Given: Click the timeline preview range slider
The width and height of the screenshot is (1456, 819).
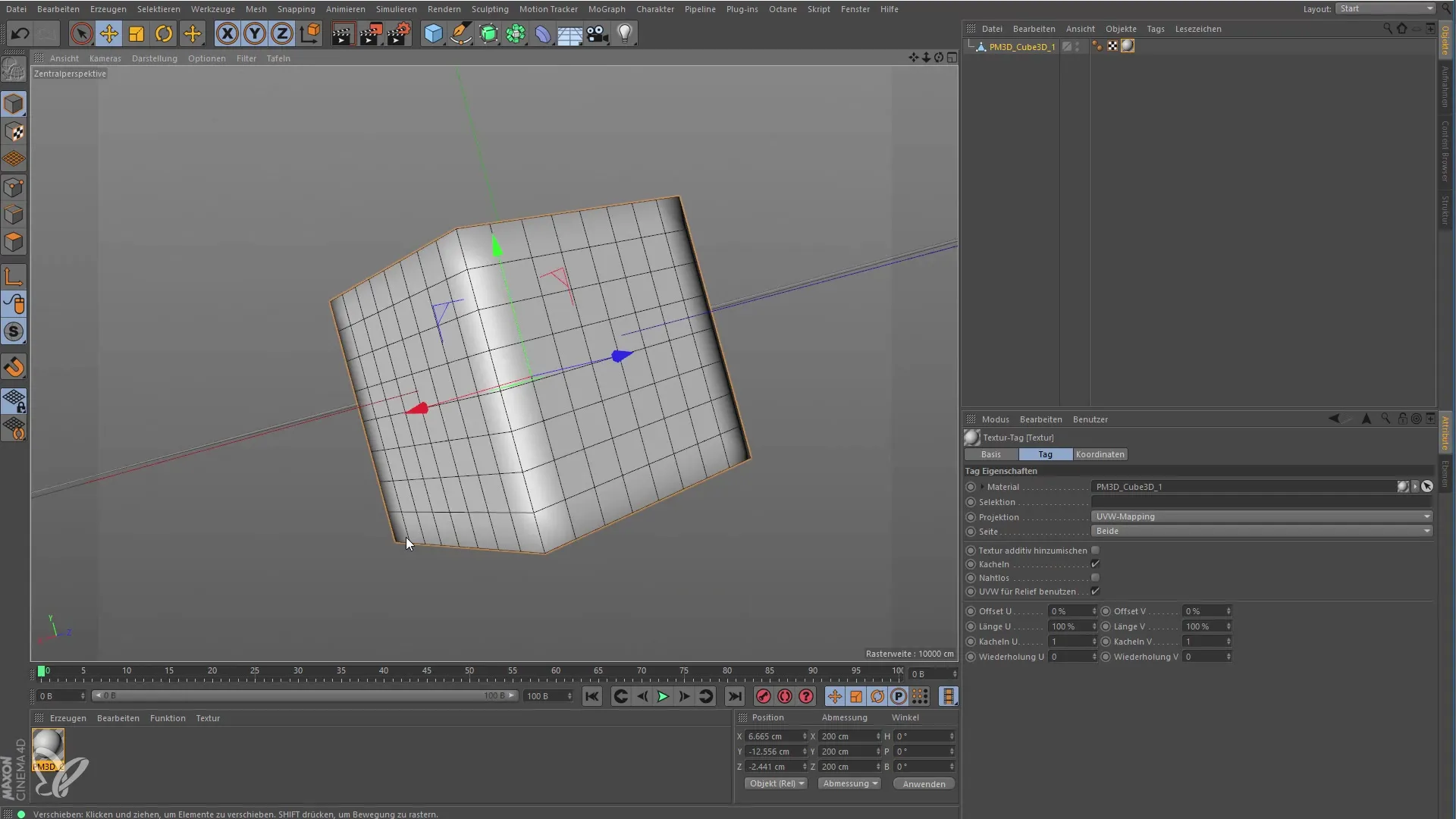Looking at the screenshot, I should click(305, 695).
